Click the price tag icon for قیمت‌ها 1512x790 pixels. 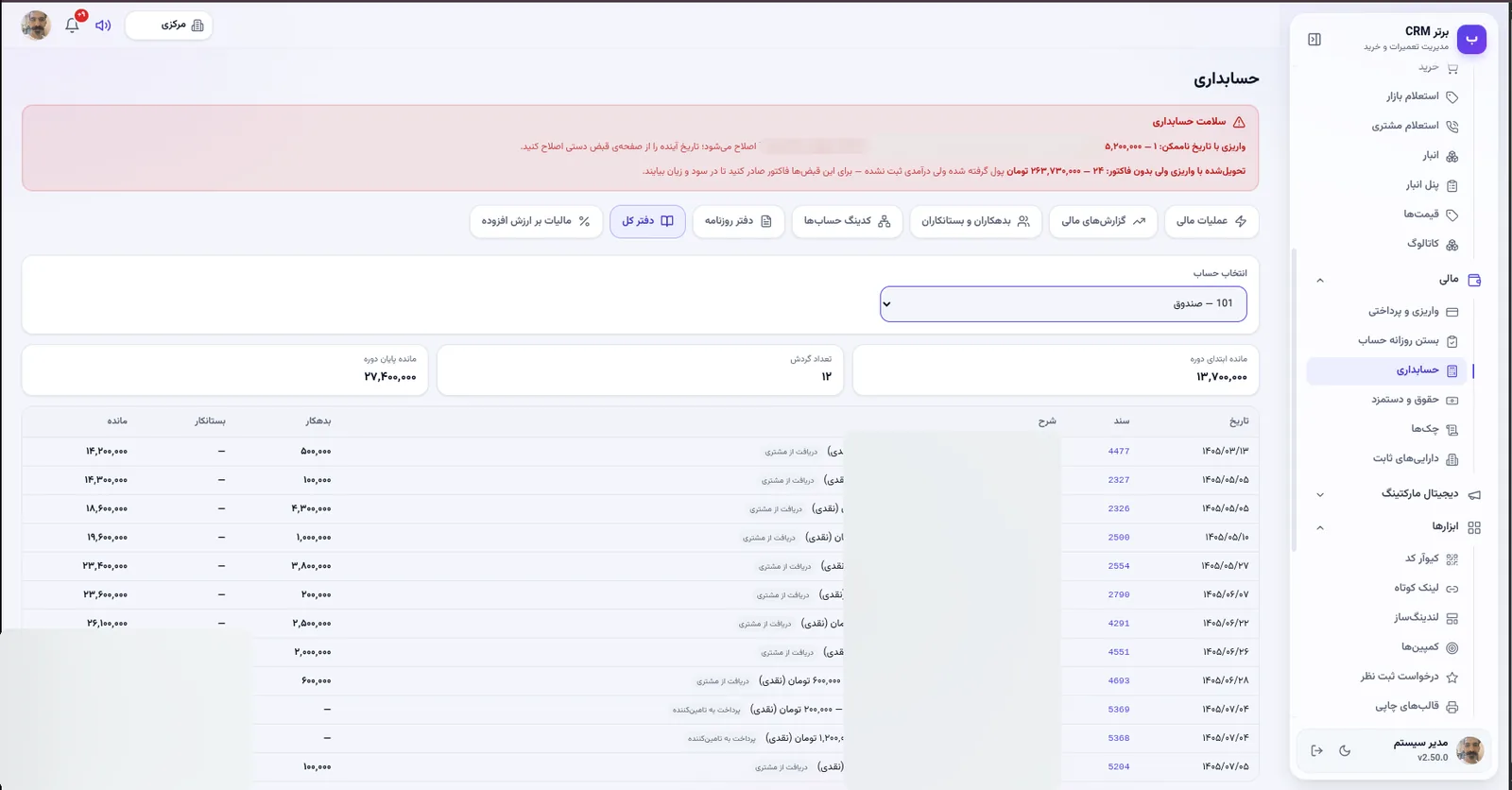click(1452, 215)
